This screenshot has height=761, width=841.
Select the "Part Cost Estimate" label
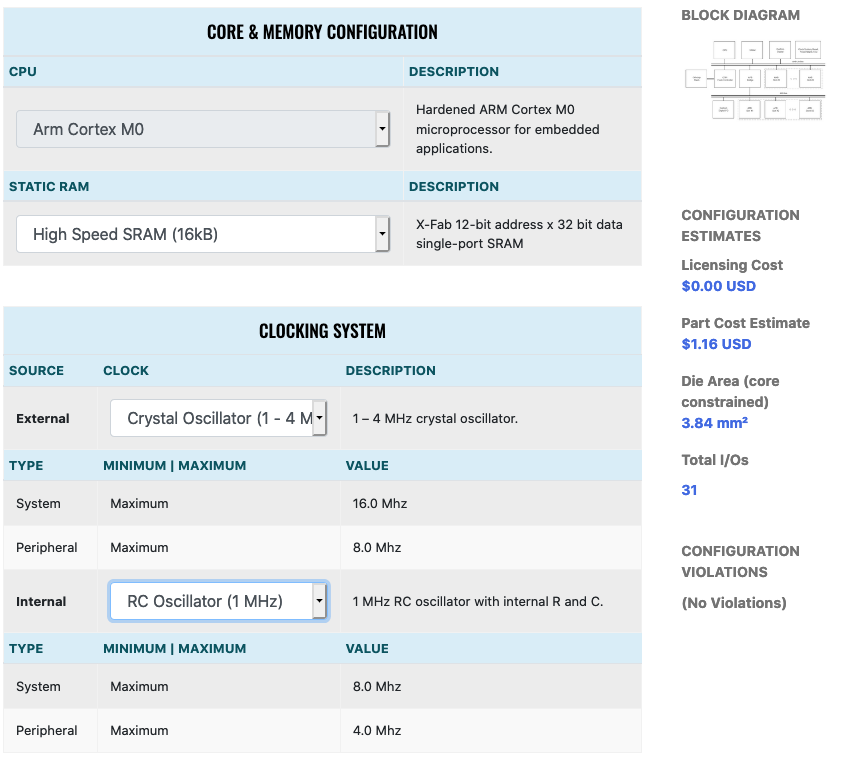point(746,323)
